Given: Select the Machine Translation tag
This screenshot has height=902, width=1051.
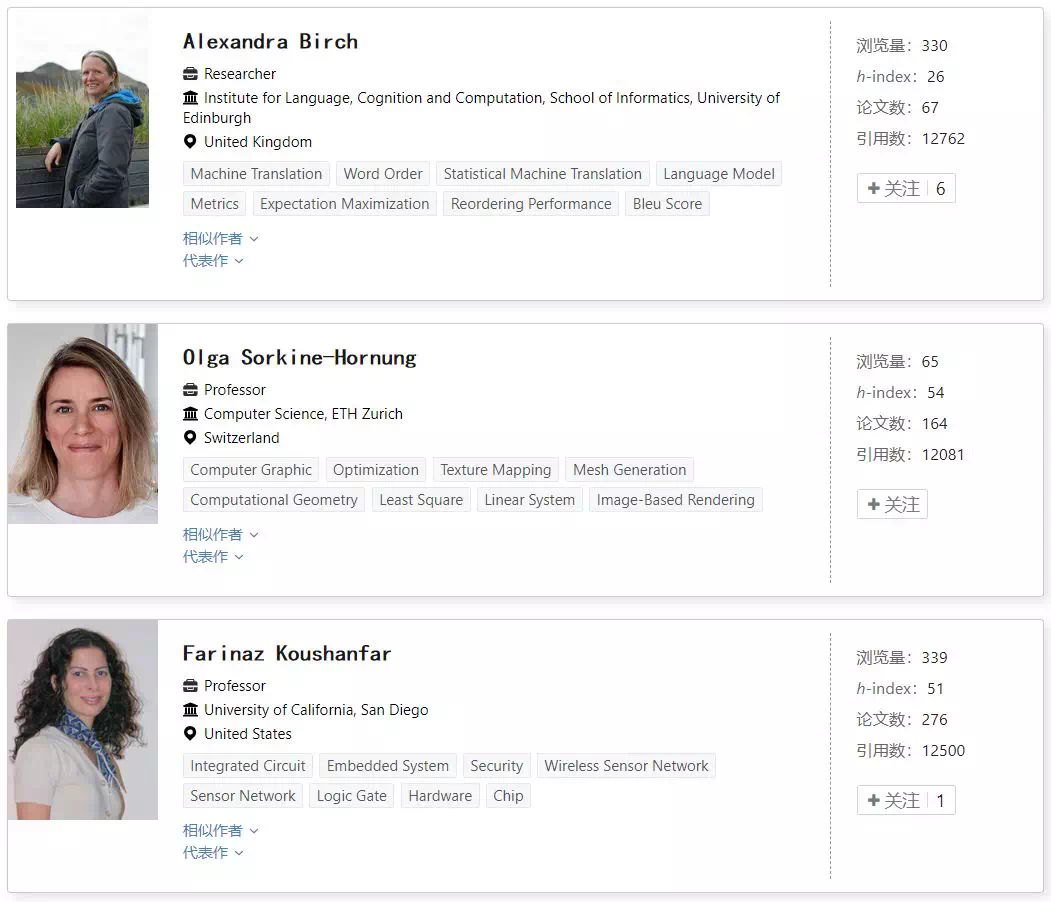Looking at the screenshot, I should pyautogui.click(x=256, y=174).
